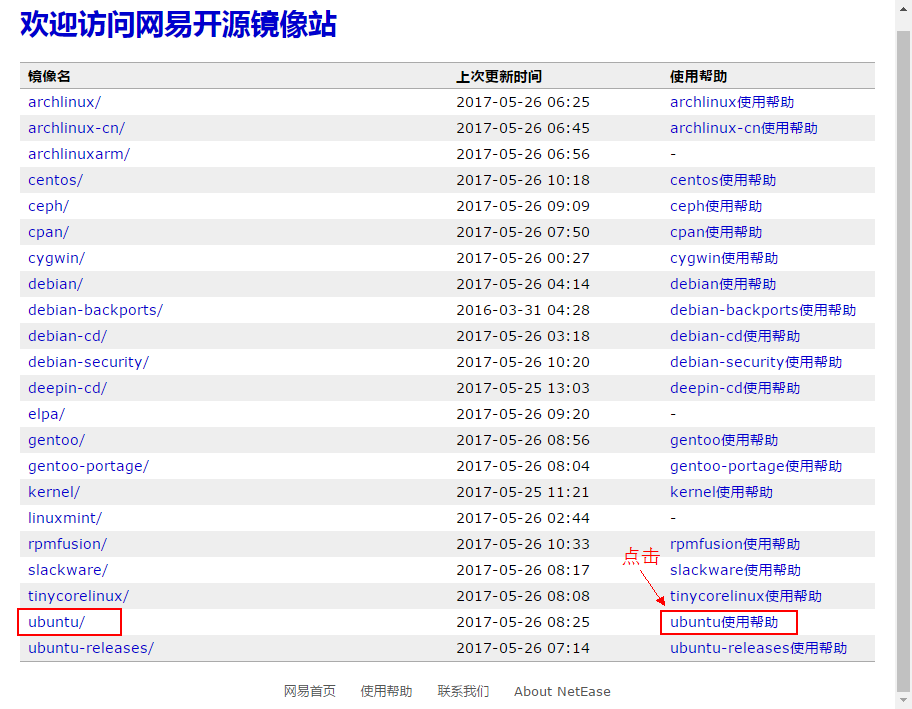Open slackware使用帮助 help page
This screenshot has height=709, width=912.
pos(735,570)
